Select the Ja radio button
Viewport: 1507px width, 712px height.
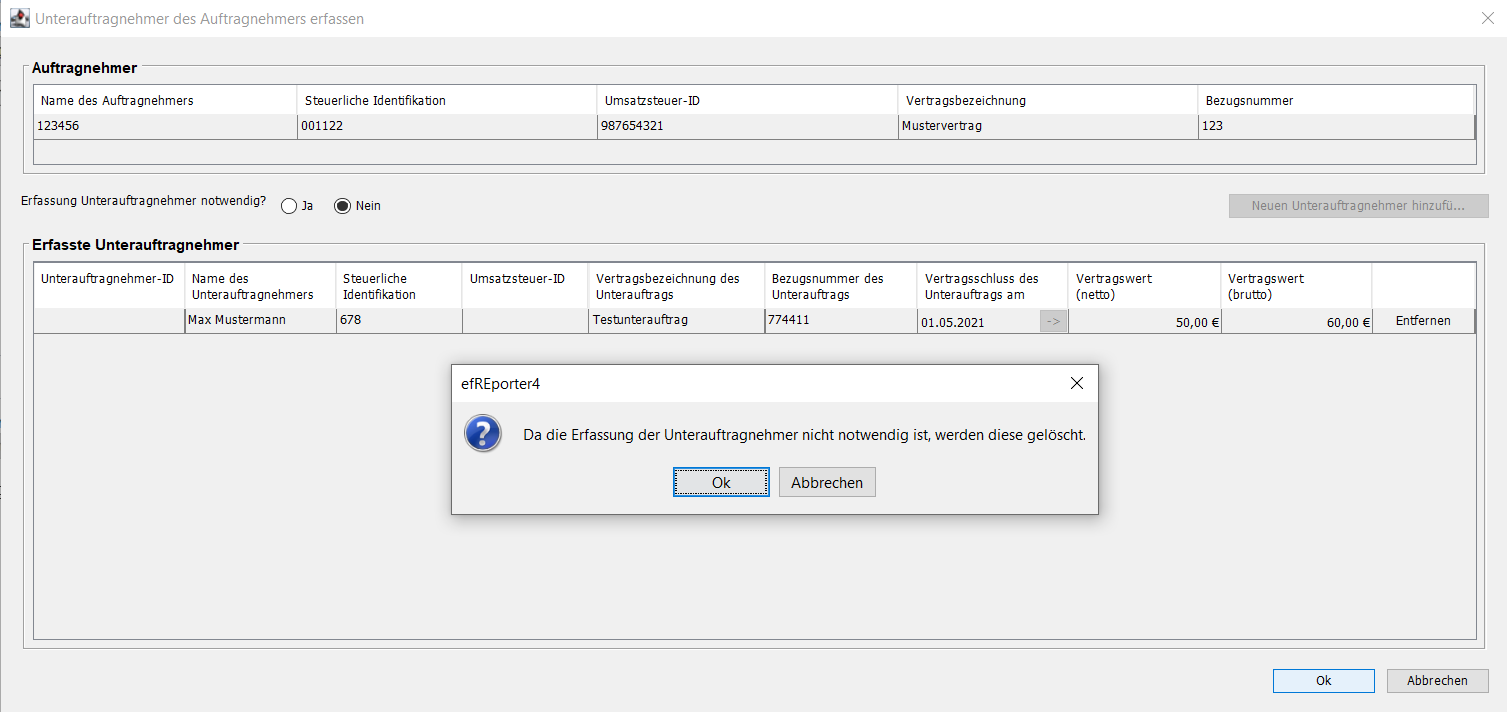289,206
